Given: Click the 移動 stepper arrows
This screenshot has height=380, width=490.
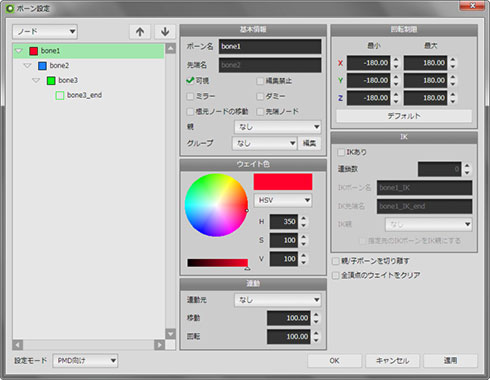Looking at the screenshot, I should point(316,318).
